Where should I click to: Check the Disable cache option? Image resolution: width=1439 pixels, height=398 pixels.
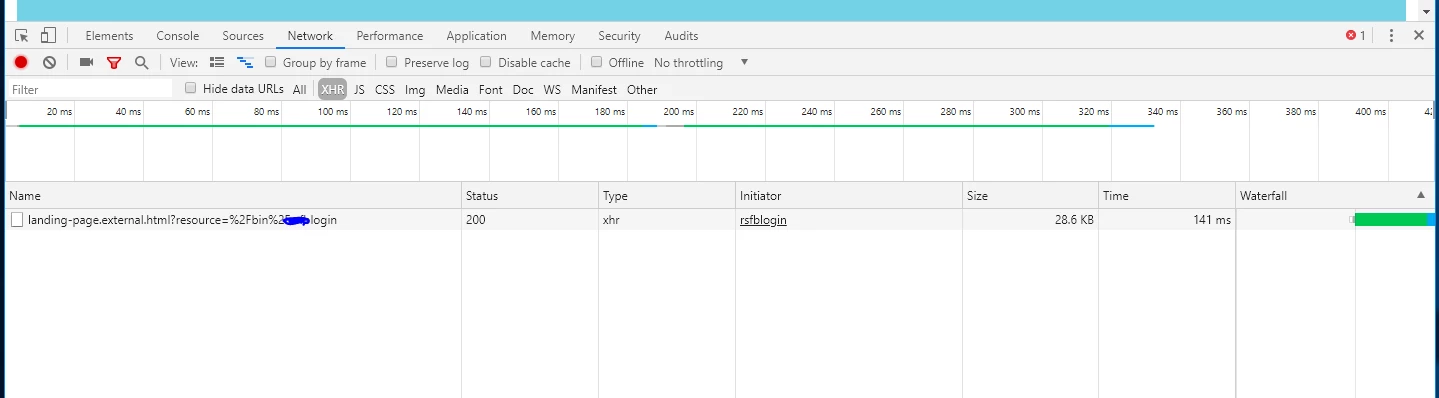(x=486, y=62)
